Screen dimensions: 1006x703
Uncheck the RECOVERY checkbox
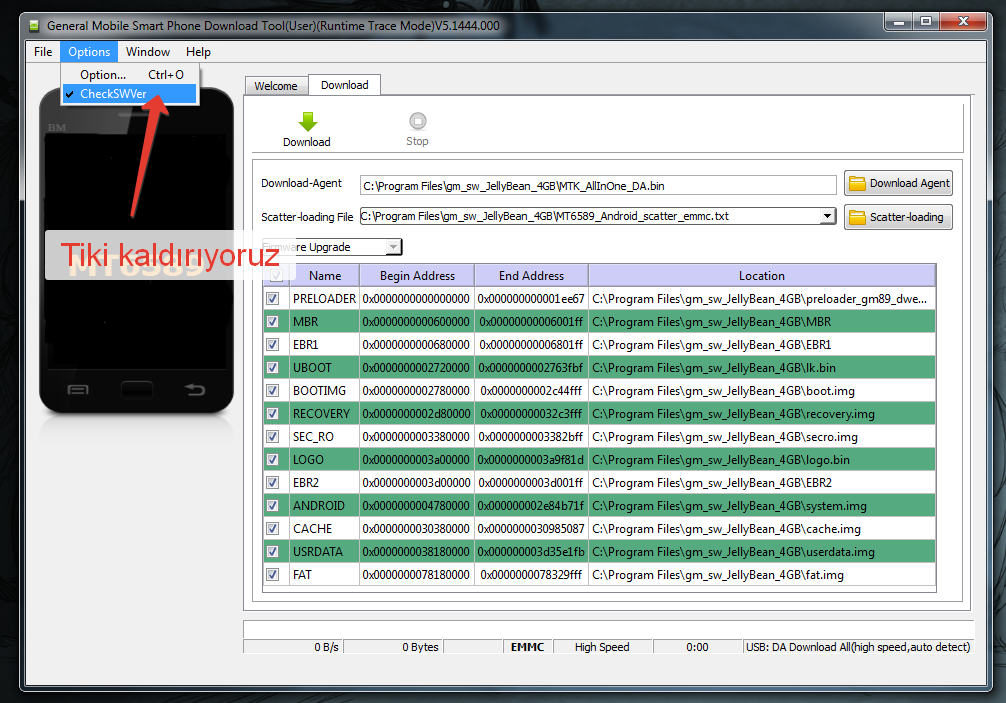(273, 413)
